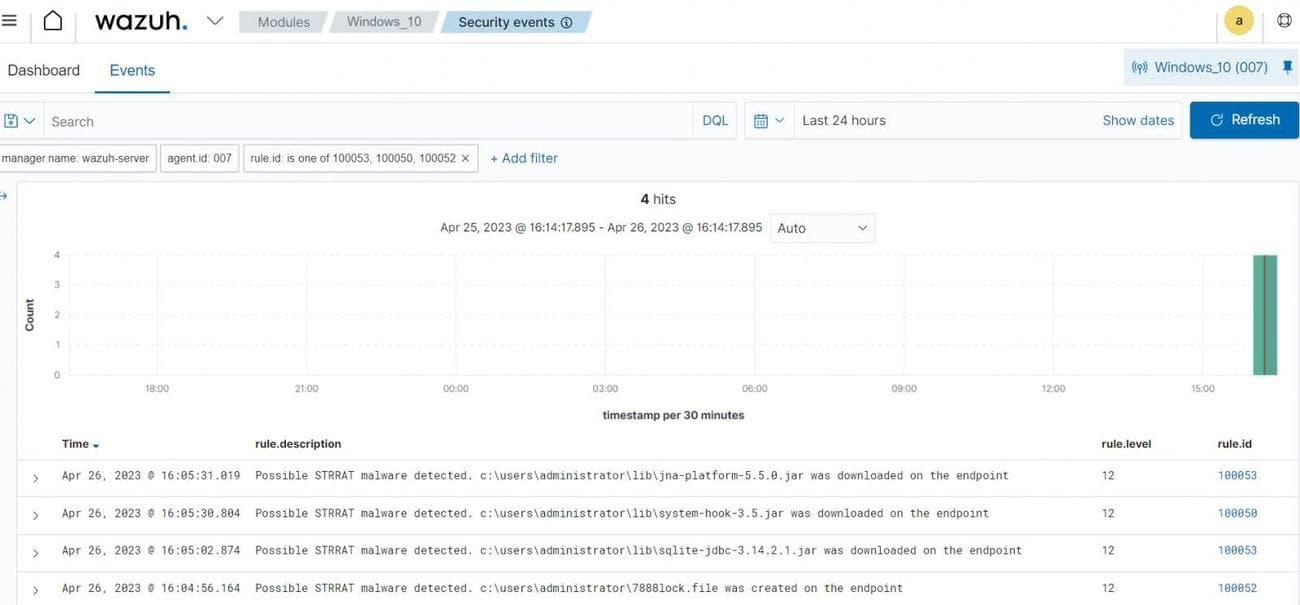Open the user avatar menu

[x=1239, y=21]
